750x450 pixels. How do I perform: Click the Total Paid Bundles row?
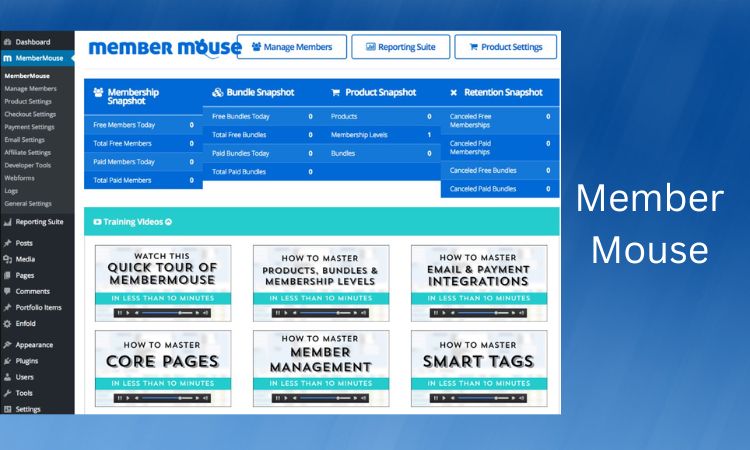(262, 172)
